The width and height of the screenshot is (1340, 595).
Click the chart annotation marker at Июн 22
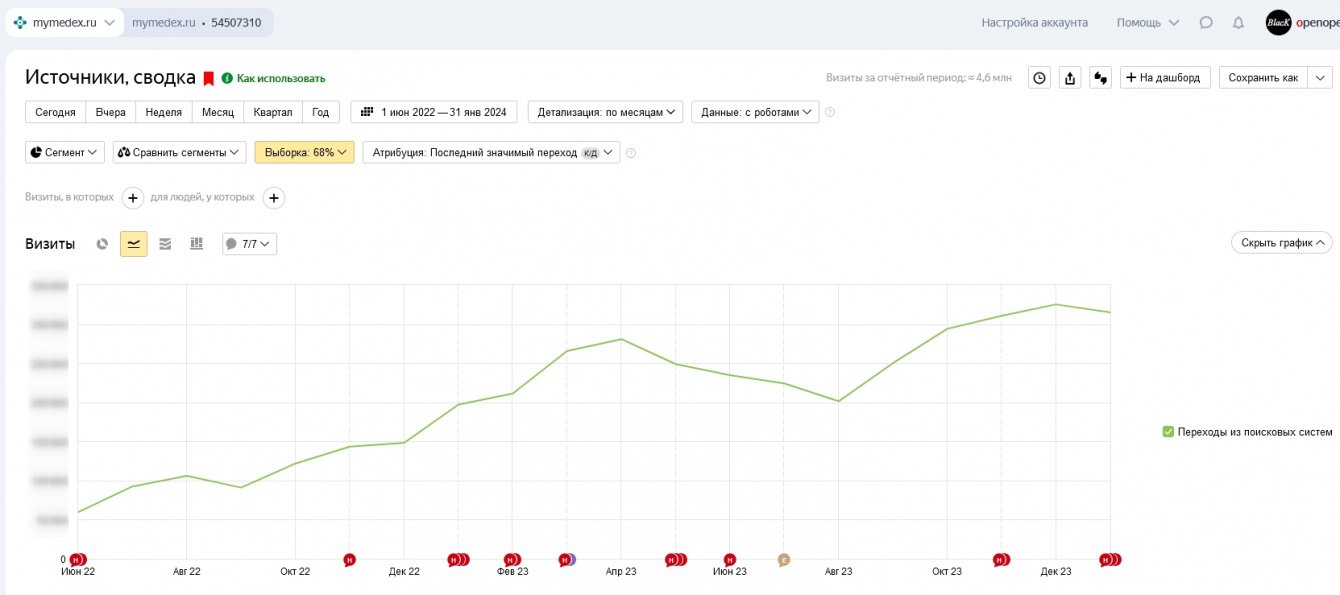click(78, 560)
